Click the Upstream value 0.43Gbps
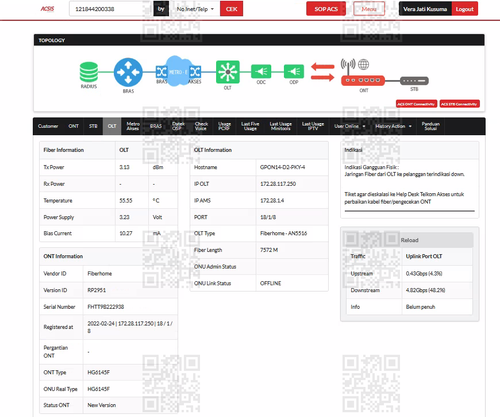 click(x=424, y=274)
